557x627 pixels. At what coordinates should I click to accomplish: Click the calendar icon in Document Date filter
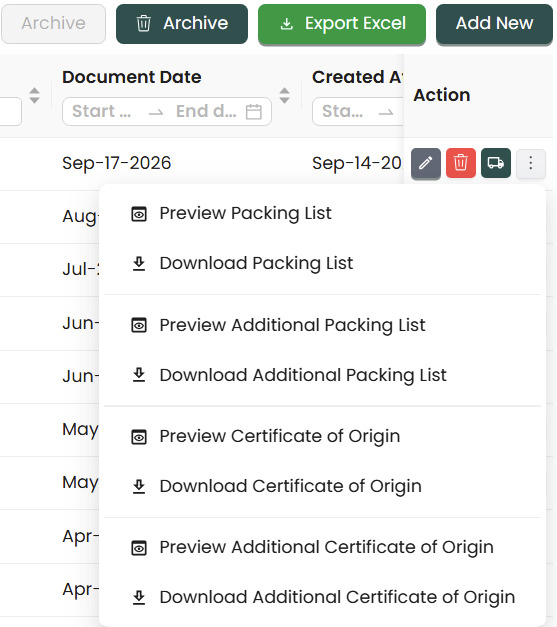pos(254,112)
